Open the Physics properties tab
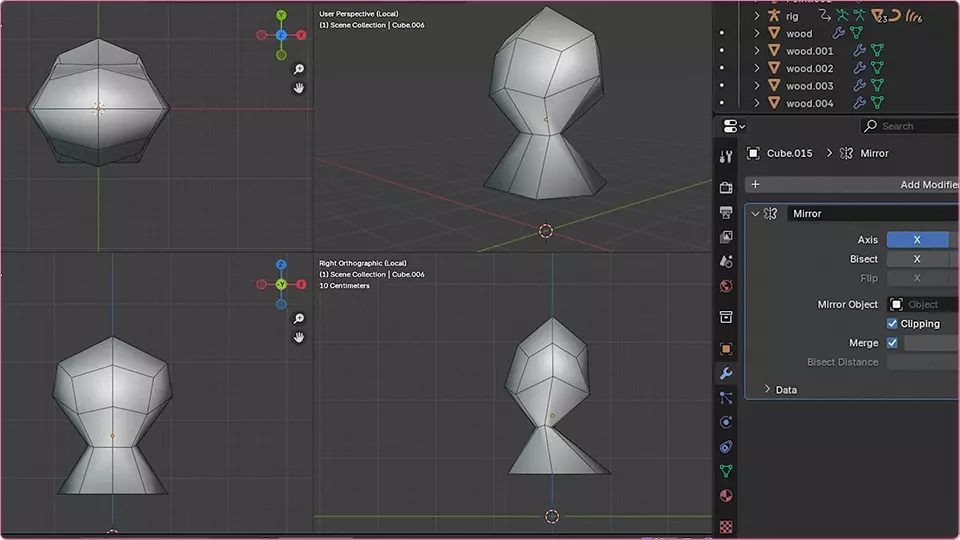 tap(726, 422)
